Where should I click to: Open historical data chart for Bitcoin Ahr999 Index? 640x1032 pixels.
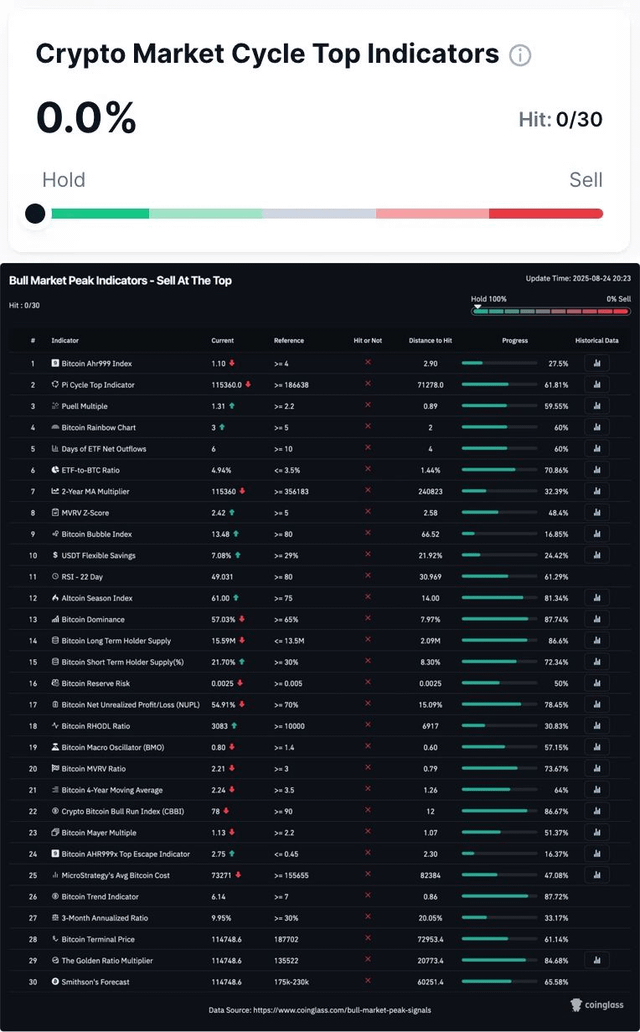coord(597,363)
